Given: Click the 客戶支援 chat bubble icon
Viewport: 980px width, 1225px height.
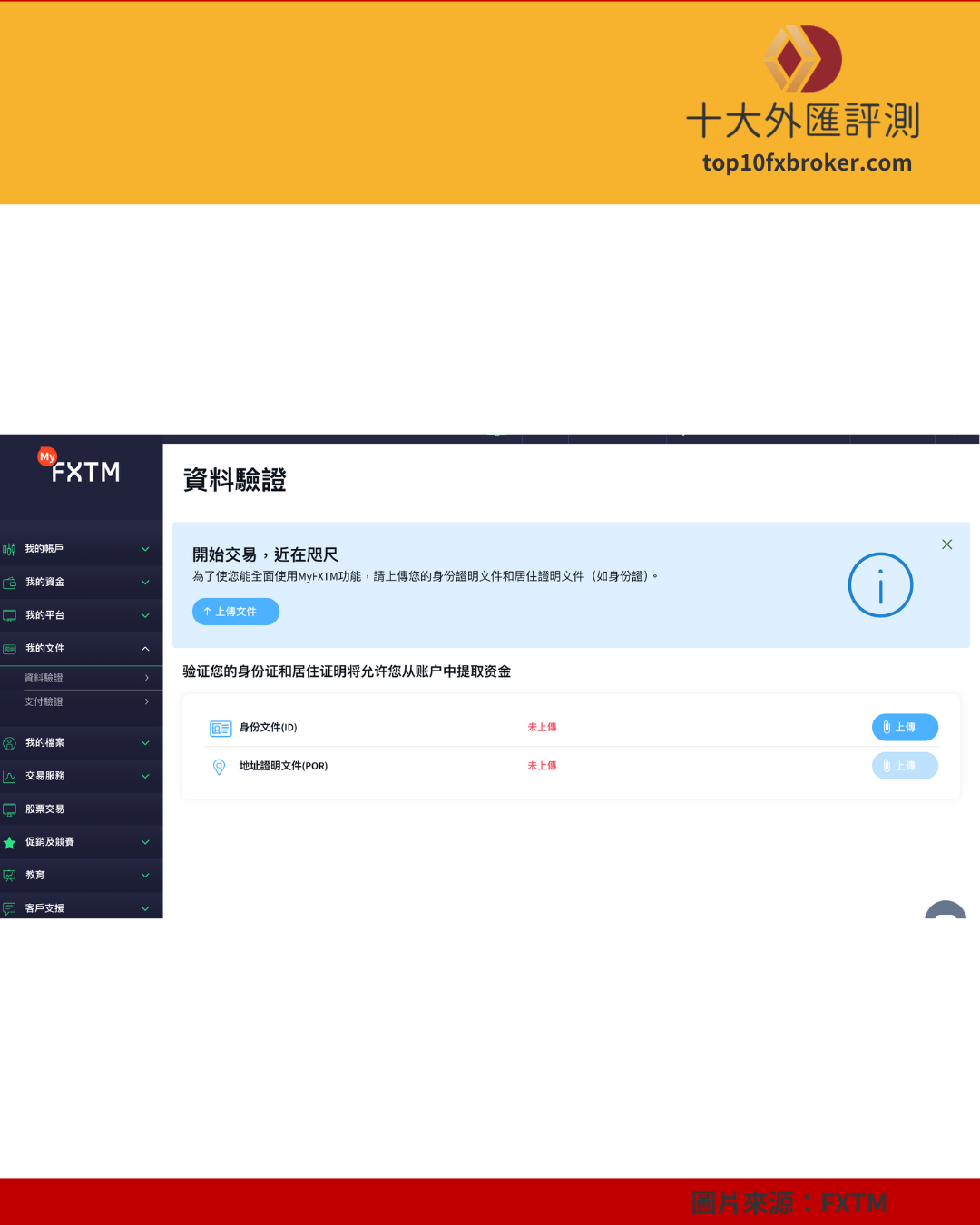Looking at the screenshot, I should point(9,908).
